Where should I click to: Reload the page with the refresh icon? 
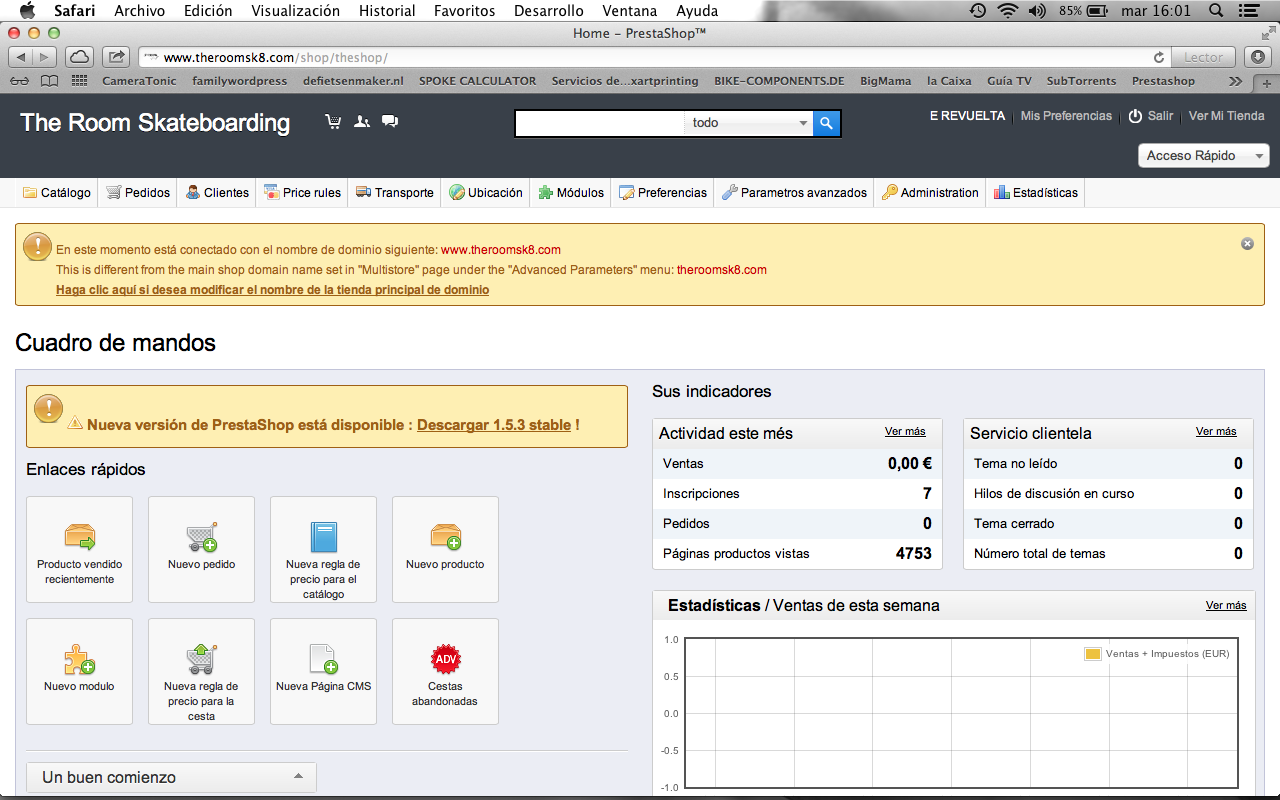(x=1159, y=57)
